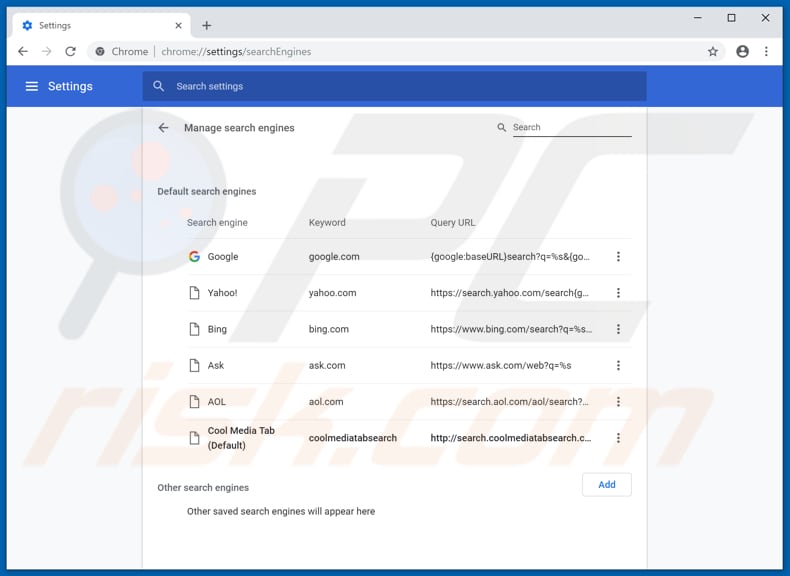Click the aol.com keyword
Viewport: 790px width, 576px height.
326,402
